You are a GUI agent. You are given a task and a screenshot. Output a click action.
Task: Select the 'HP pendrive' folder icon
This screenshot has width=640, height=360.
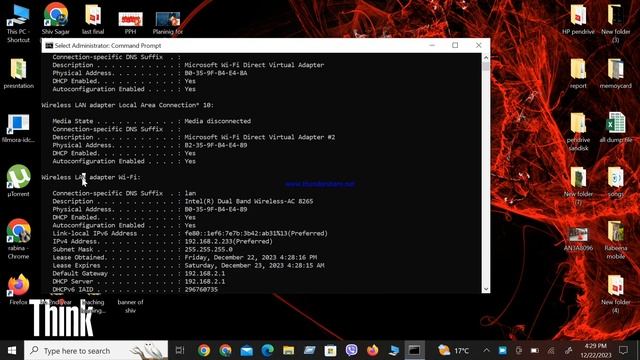(578, 16)
